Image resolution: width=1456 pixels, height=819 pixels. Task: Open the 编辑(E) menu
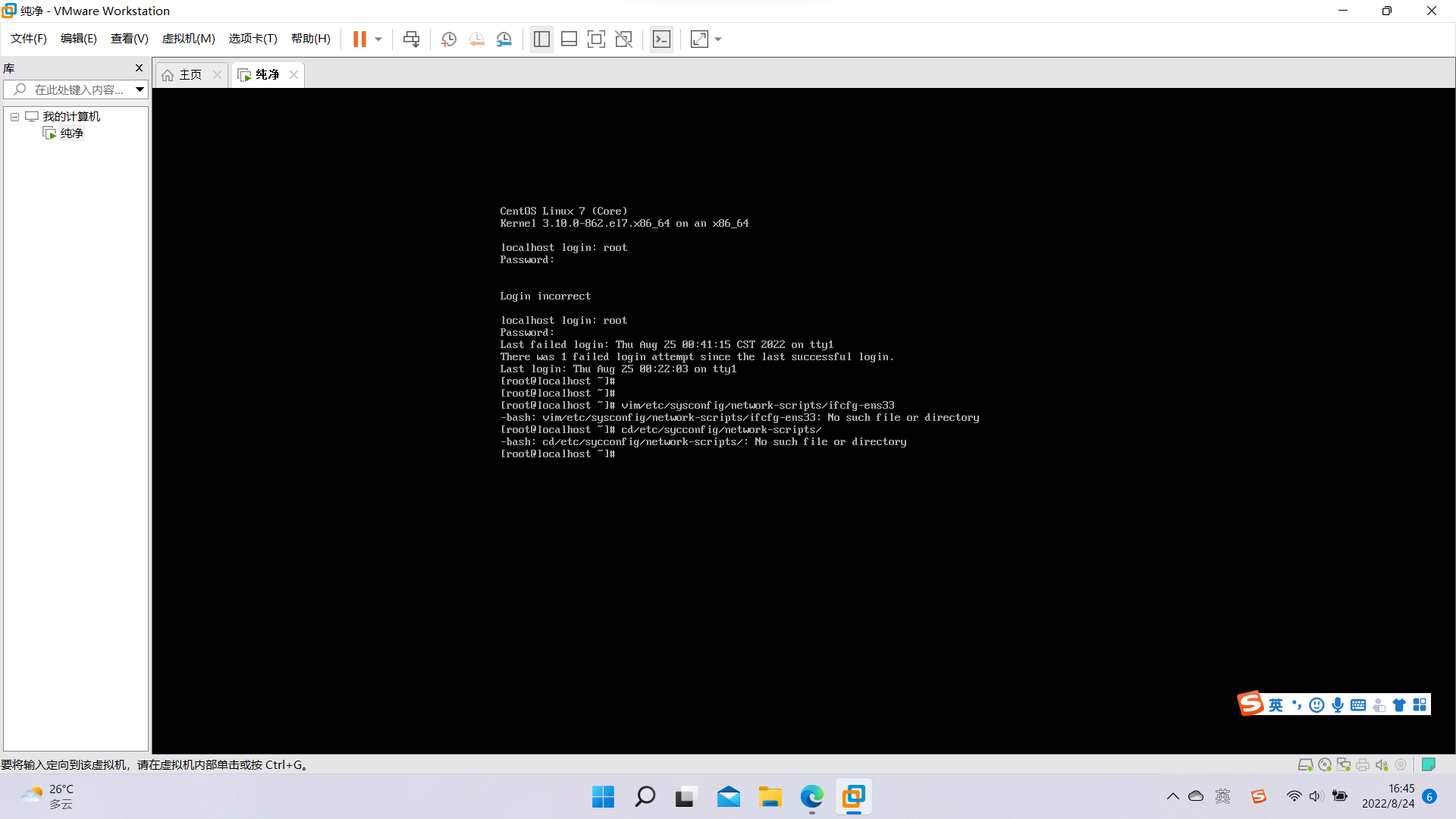(x=78, y=39)
